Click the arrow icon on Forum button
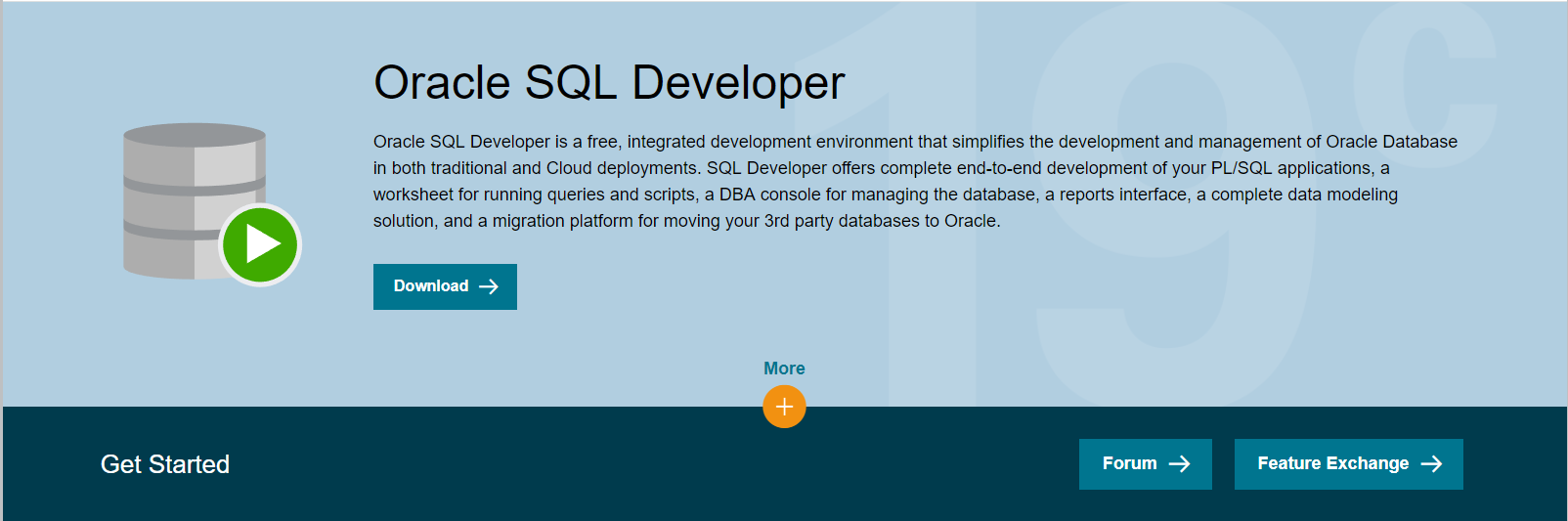 coord(1180,464)
